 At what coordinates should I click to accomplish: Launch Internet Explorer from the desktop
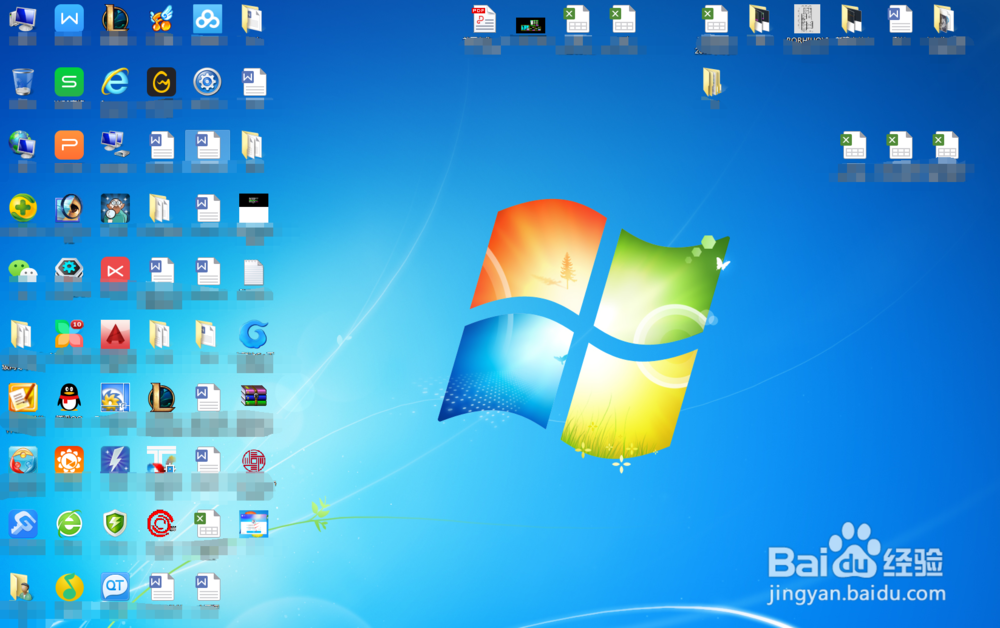click(x=115, y=82)
